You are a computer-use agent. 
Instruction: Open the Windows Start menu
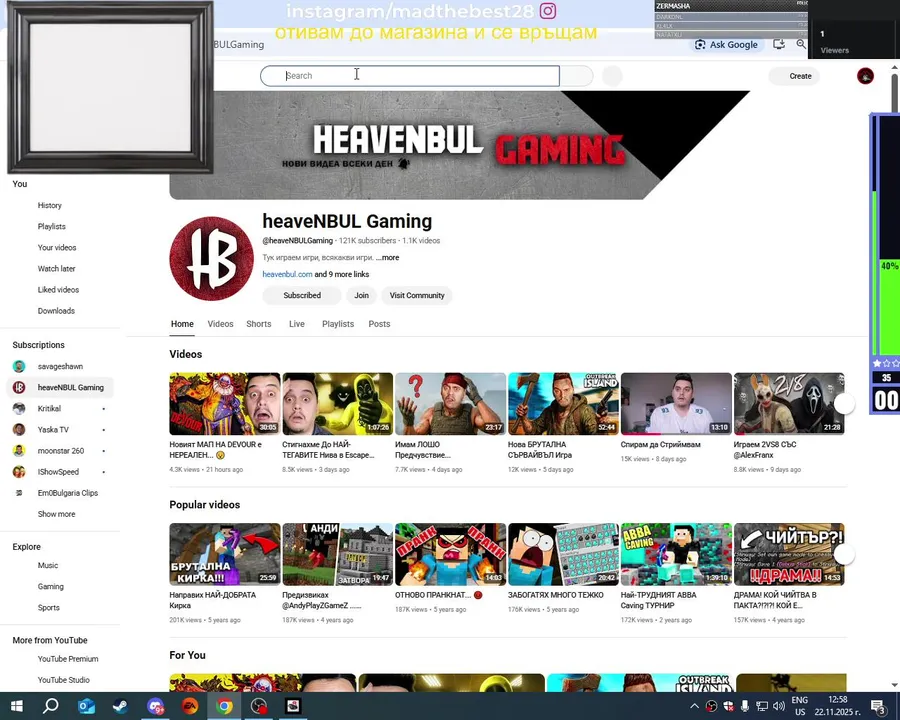pyautogui.click(x=16, y=706)
